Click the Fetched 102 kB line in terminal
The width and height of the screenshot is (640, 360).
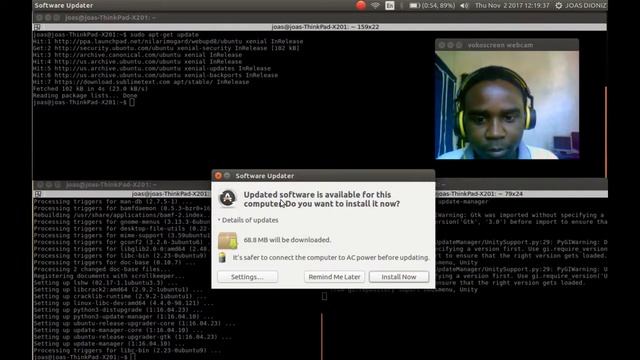click(91, 89)
